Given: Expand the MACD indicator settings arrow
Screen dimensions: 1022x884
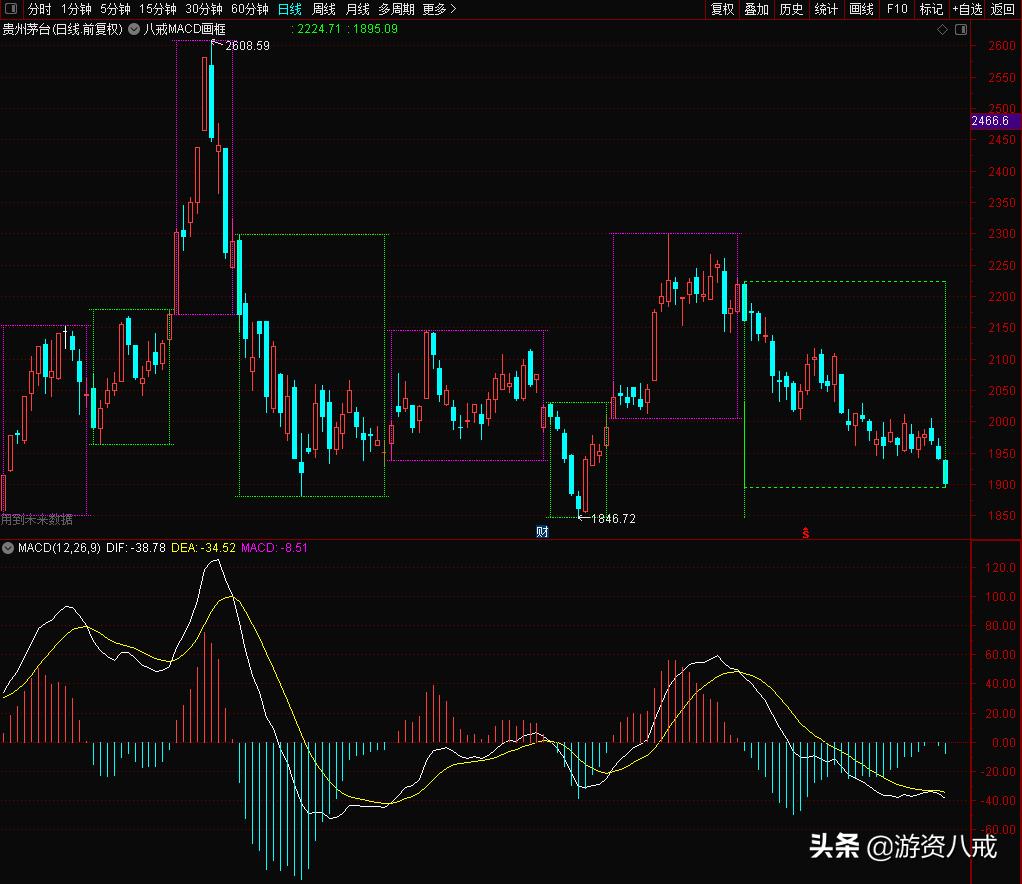Looking at the screenshot, I should coord(8,548).
